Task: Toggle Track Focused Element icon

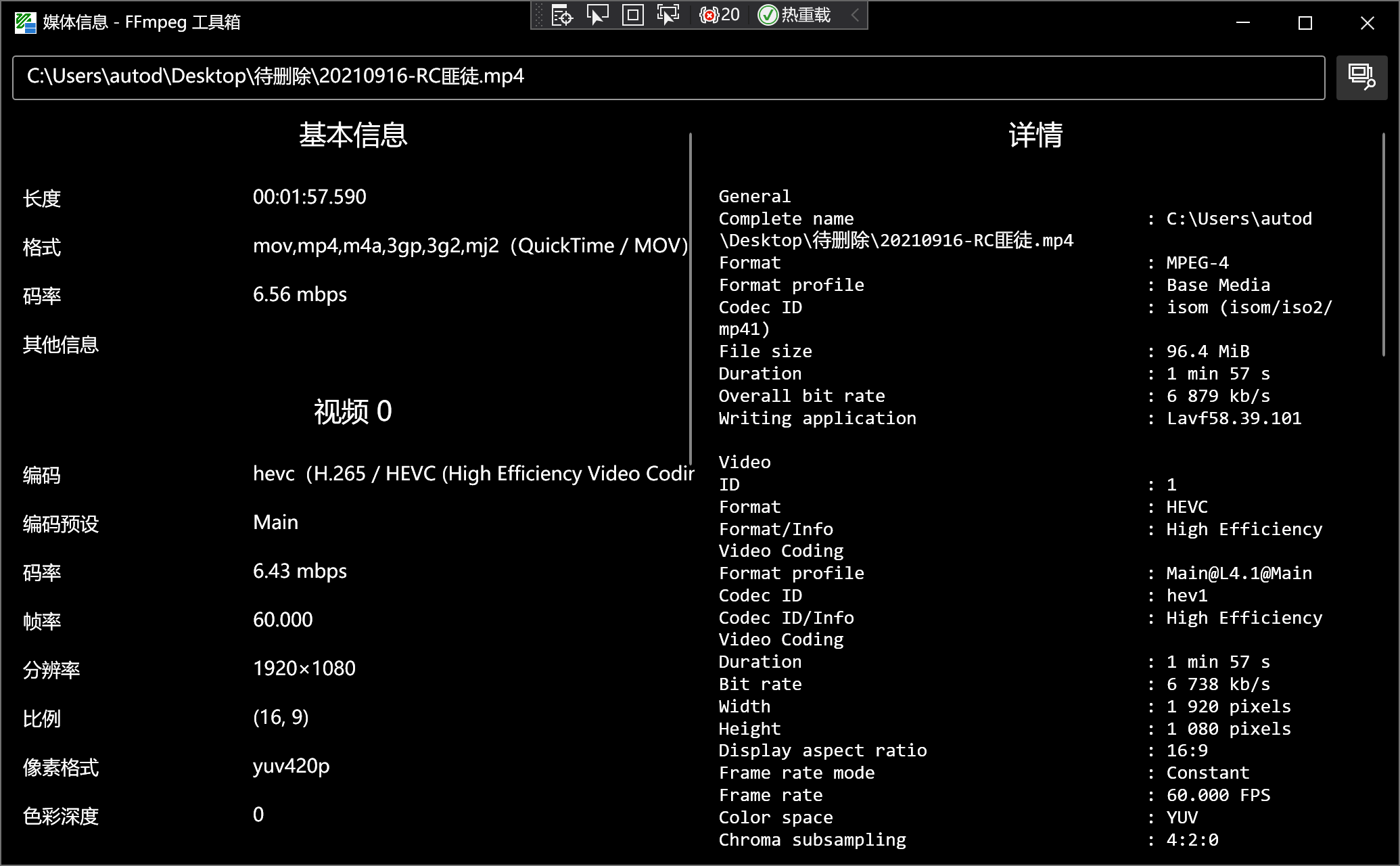Action: [668, 15]
